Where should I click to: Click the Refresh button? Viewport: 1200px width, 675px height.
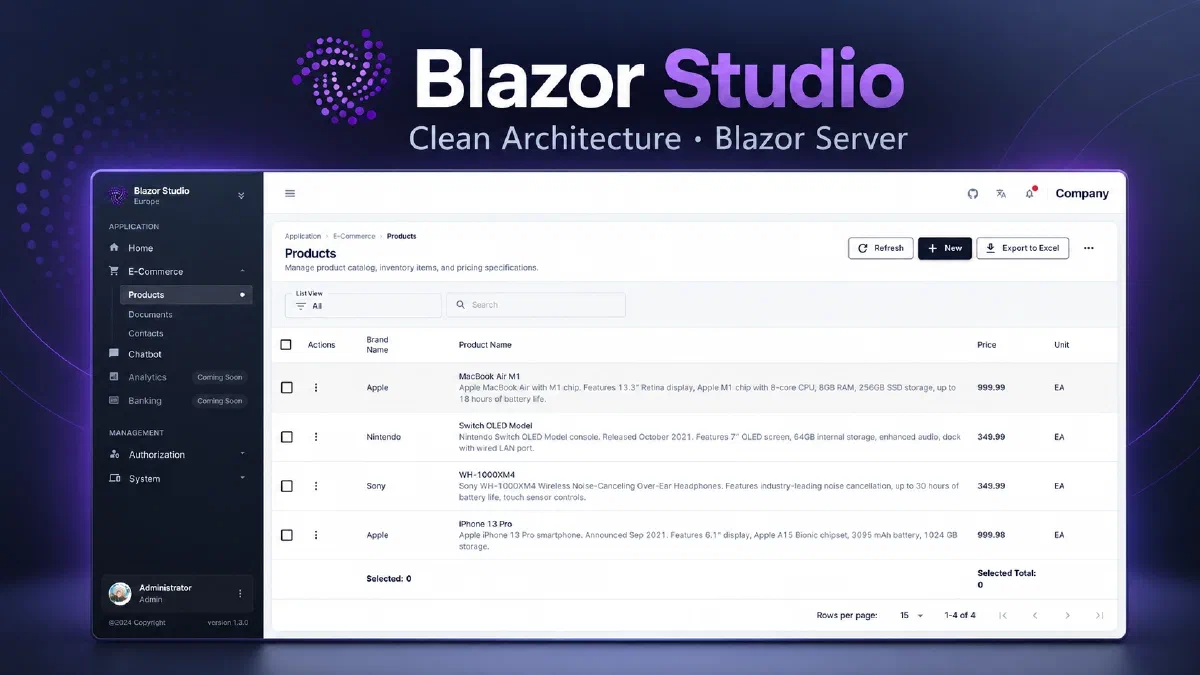tap(881, 248)
